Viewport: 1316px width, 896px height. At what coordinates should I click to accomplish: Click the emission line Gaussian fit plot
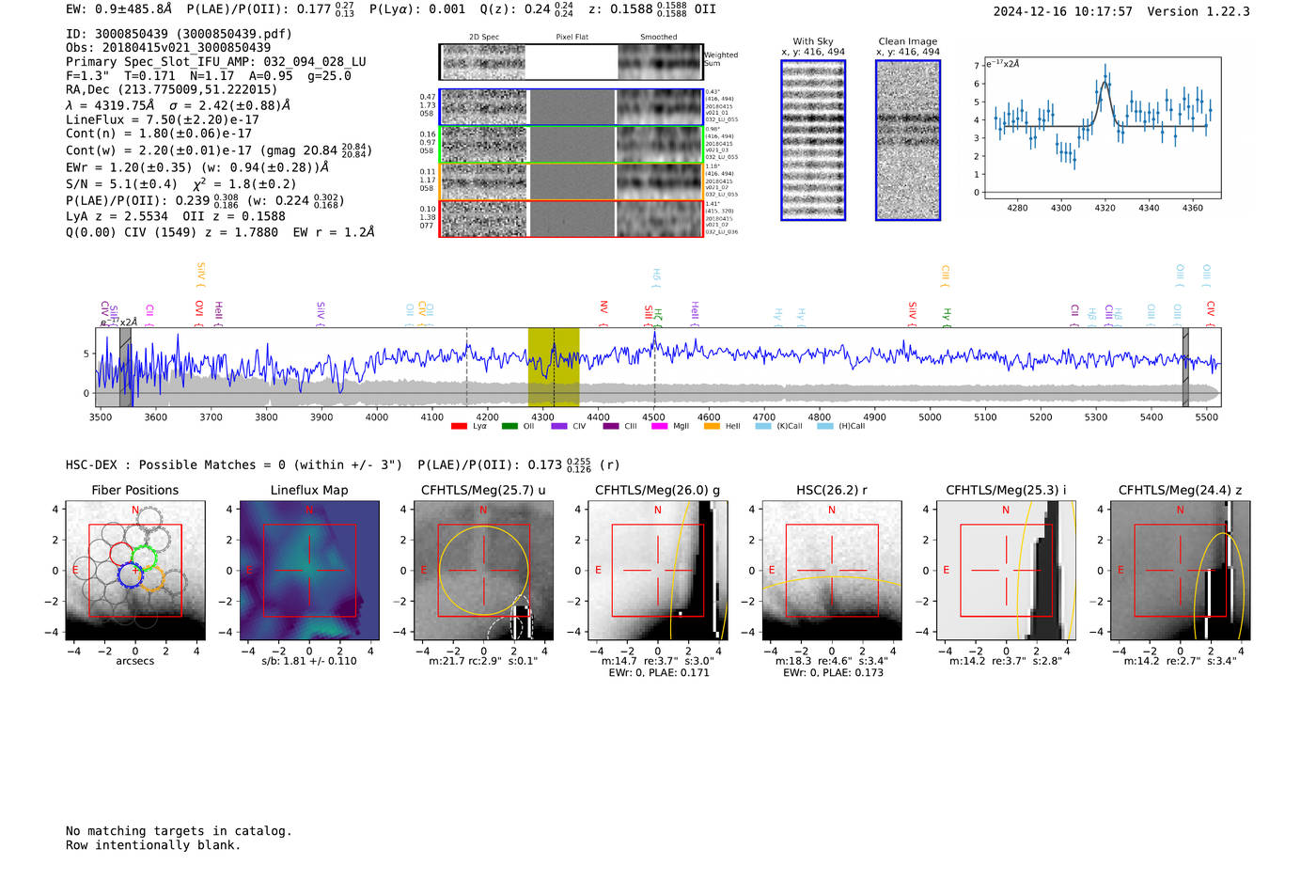(1103, 129)
